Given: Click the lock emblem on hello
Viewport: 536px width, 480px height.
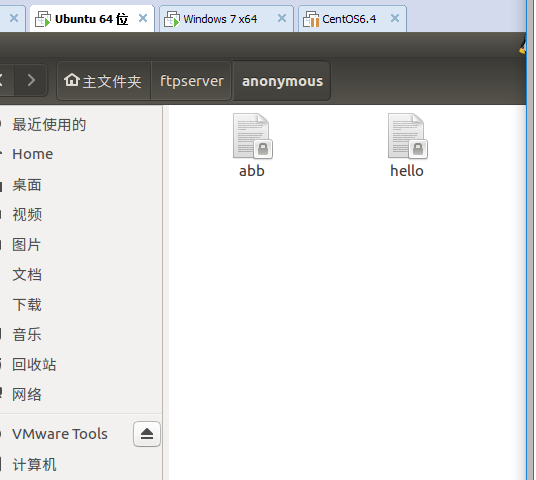Looking at the screenshot, I should pos(418,149).
